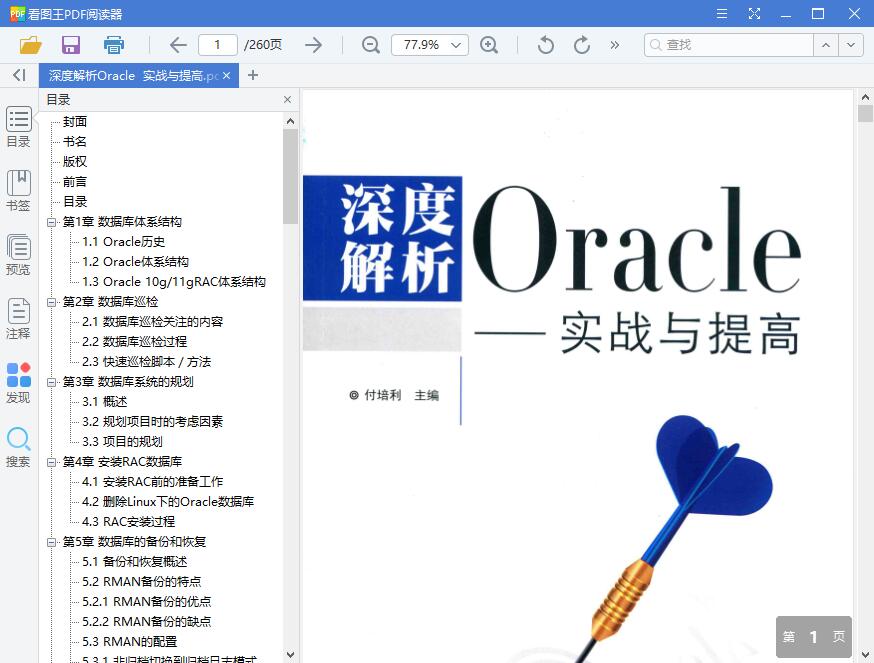Viewport: 874px width, 663px height.
Task: Jump to 版权 in outline
Action: click(75, 162)
